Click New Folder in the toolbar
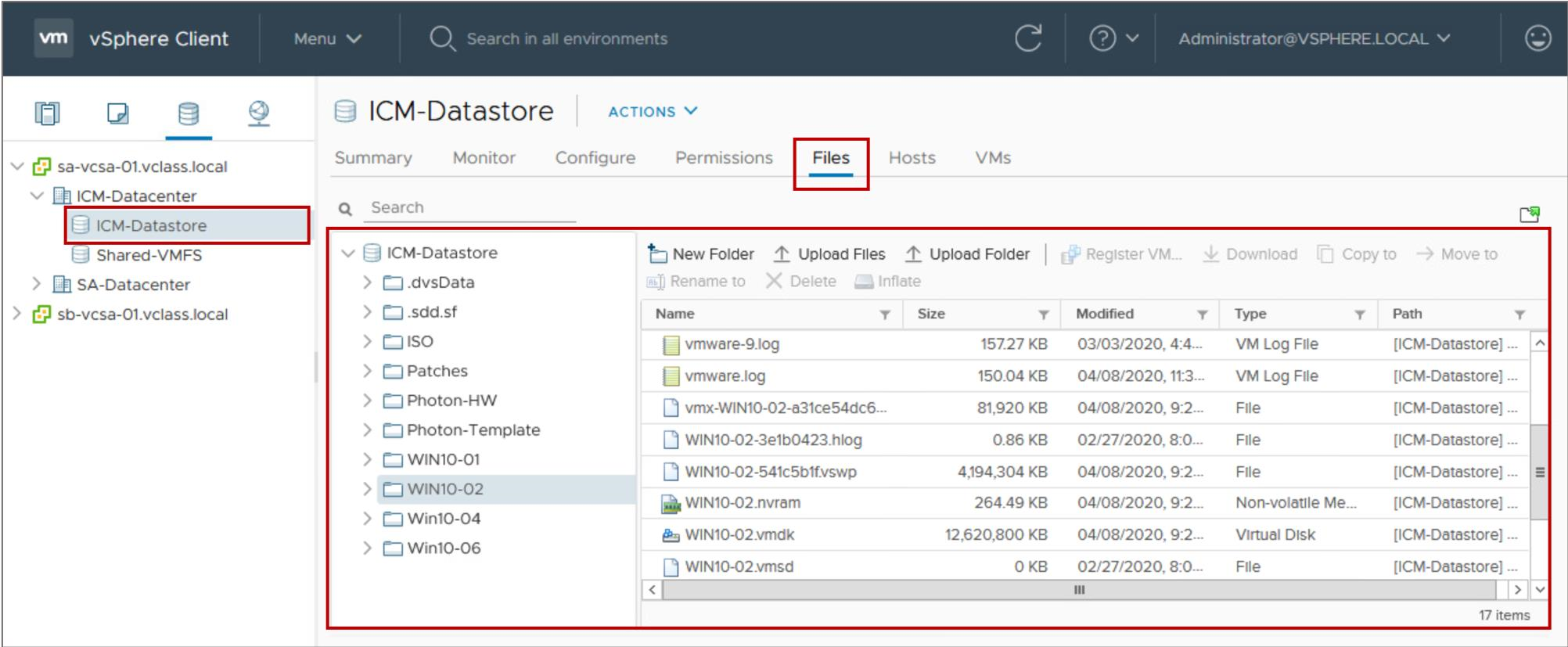 (x=701, y=254)
